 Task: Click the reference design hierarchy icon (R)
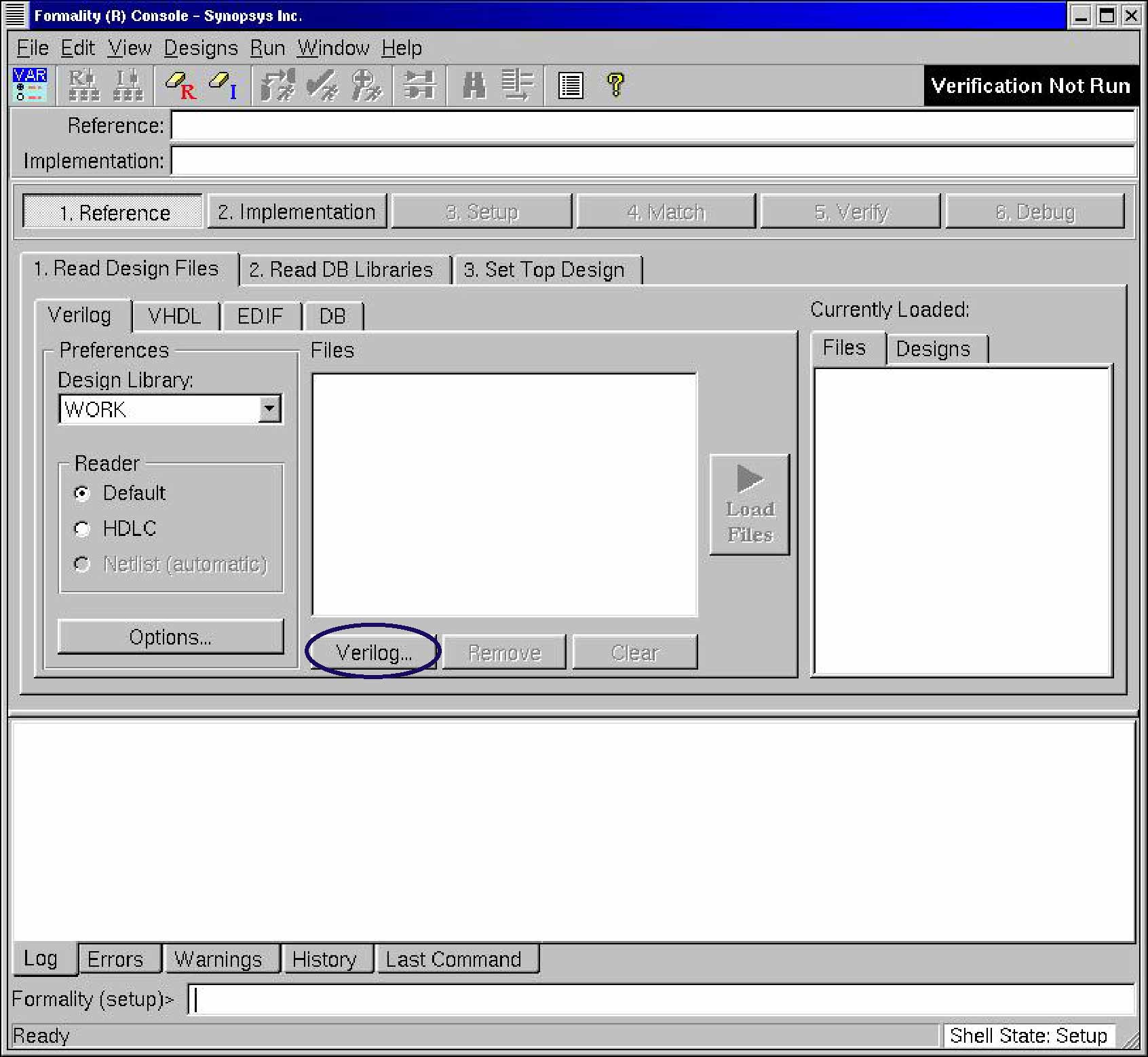(x=83, y=85)
